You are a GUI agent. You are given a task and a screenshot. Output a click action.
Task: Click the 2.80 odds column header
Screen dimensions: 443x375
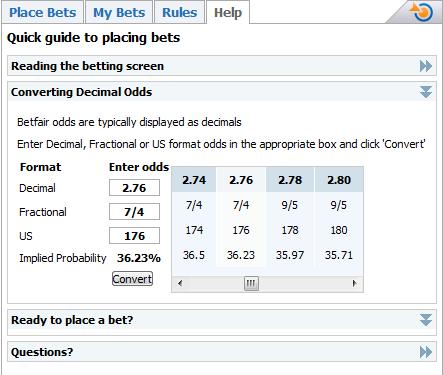[x=339, y=180]
